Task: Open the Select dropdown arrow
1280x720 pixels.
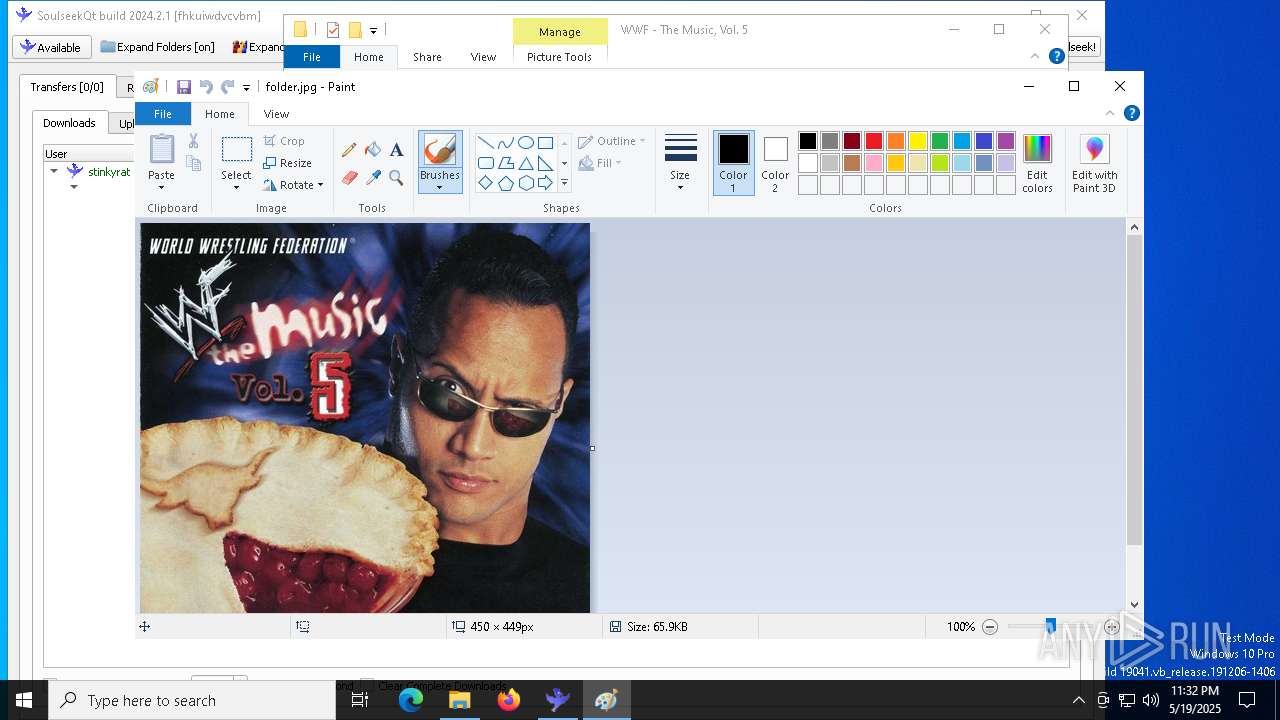Action: [x=237, y=188]
